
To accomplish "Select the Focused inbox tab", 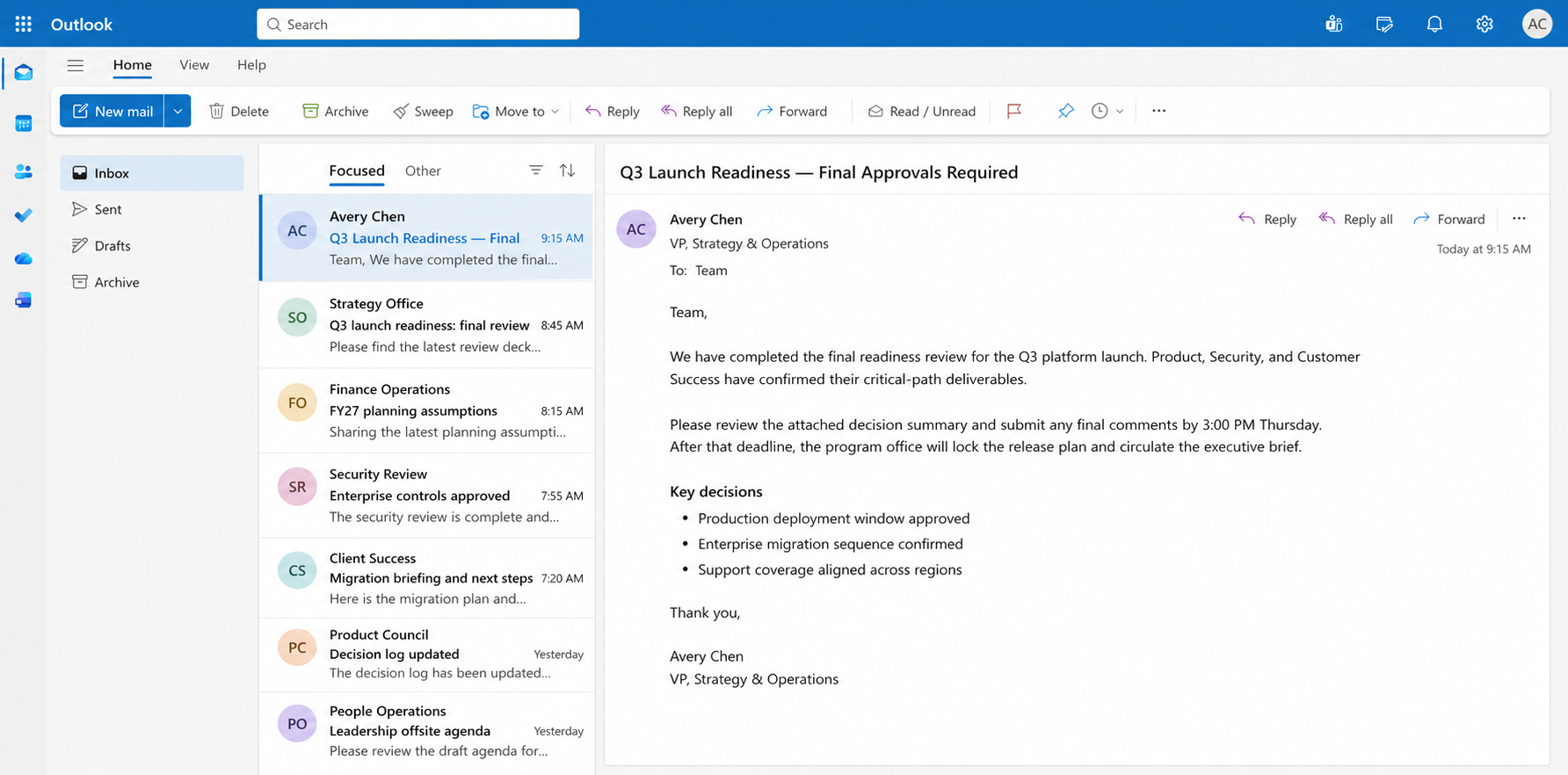I will 357,170.
